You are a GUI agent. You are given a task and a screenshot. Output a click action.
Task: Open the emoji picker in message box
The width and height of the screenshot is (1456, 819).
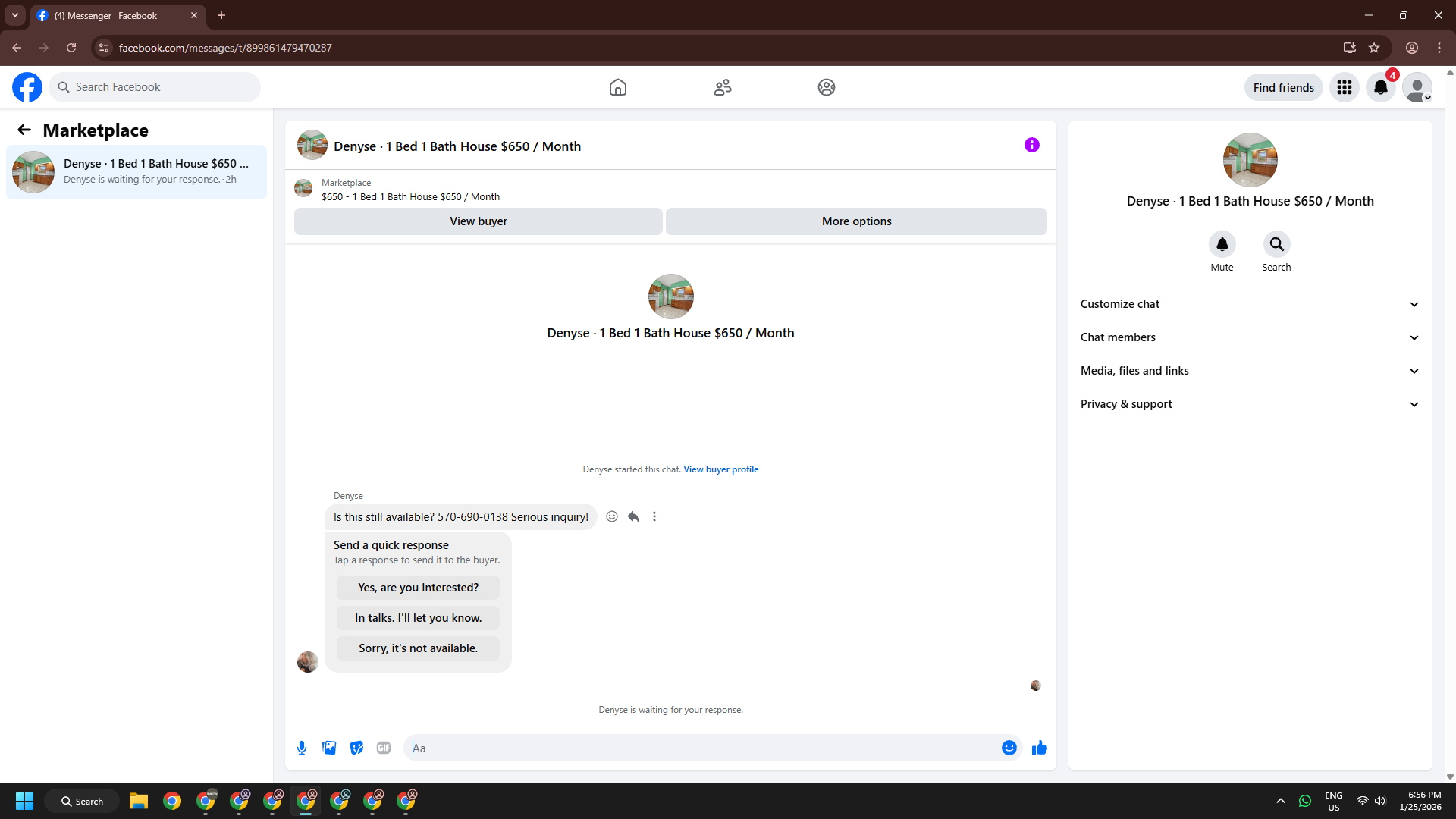pyautogui.click(x=1009, y=748)
